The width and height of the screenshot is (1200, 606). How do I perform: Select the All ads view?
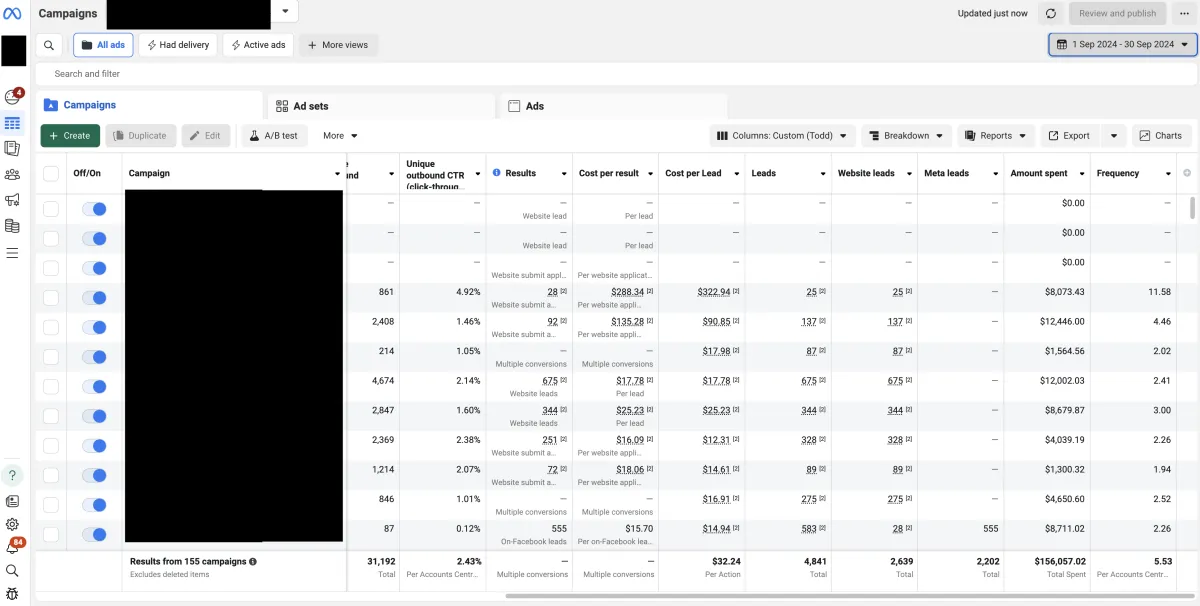(x=103, y=45)
